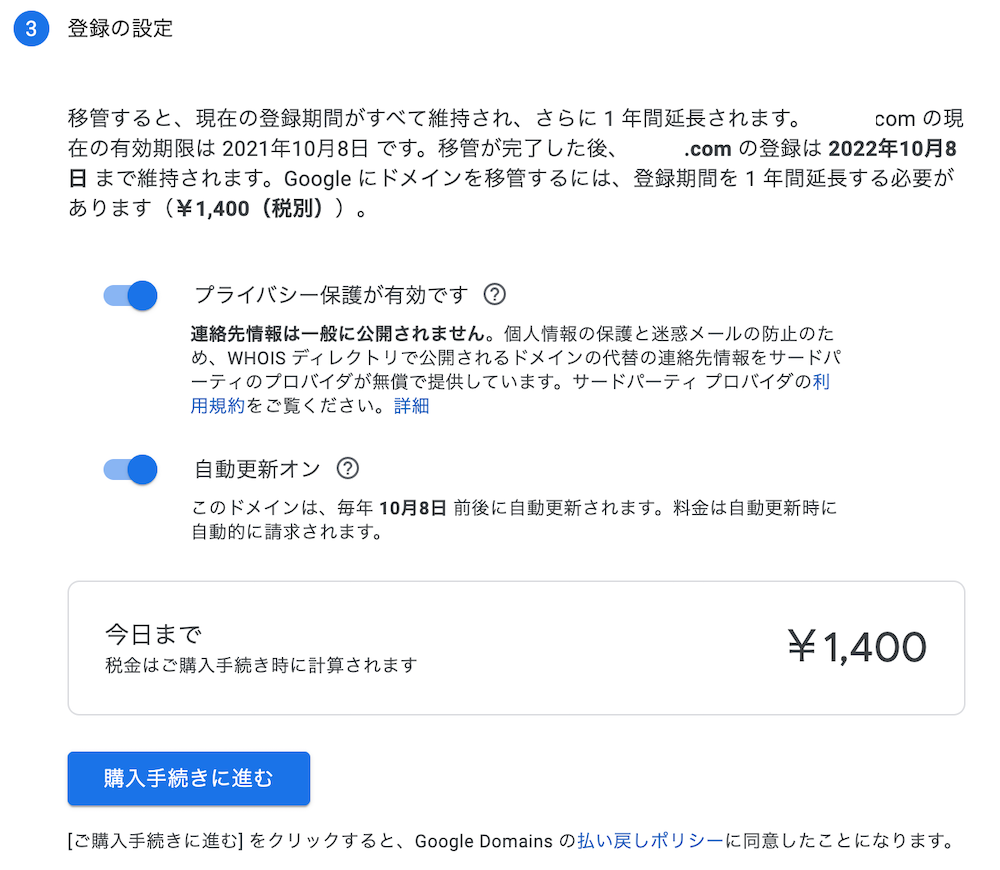Click the 税金はご購入手続き時に計算されます note
Image resolution: width=1000 pixels, height=870 pixels.
261,665
